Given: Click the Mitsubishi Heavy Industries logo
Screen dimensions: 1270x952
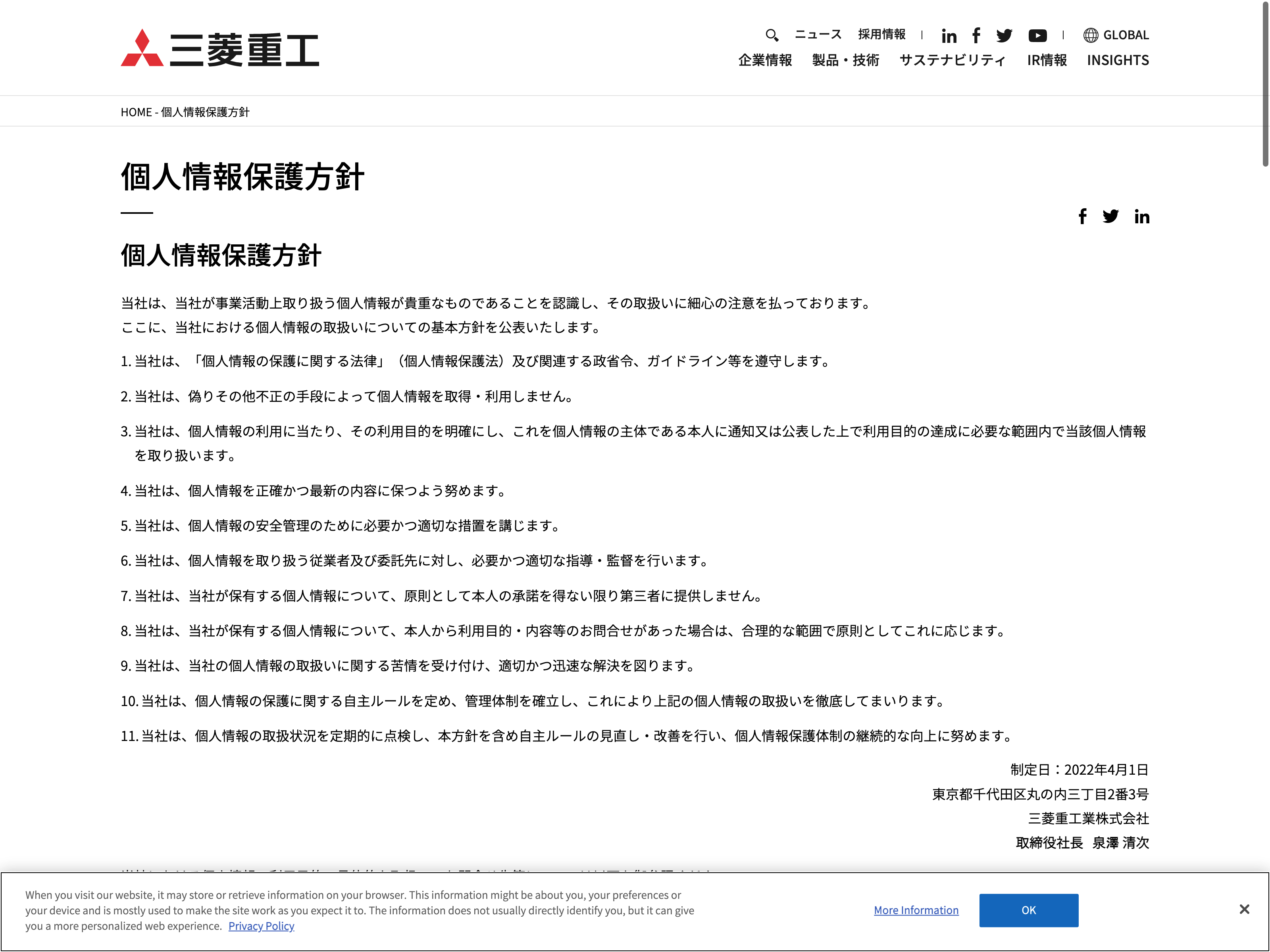Looking at the screenshot, I should tap(220, 49).
